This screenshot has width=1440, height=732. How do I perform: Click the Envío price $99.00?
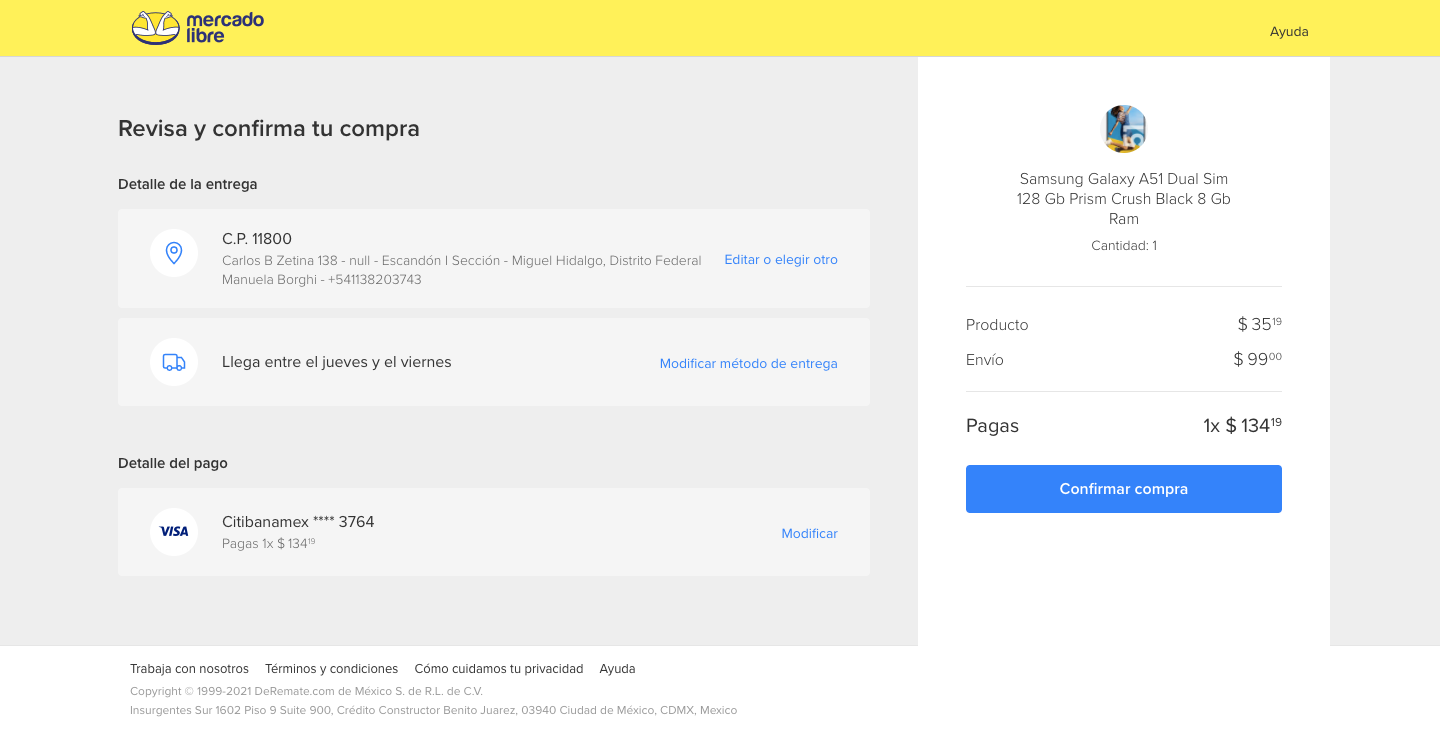[1257, 359]
